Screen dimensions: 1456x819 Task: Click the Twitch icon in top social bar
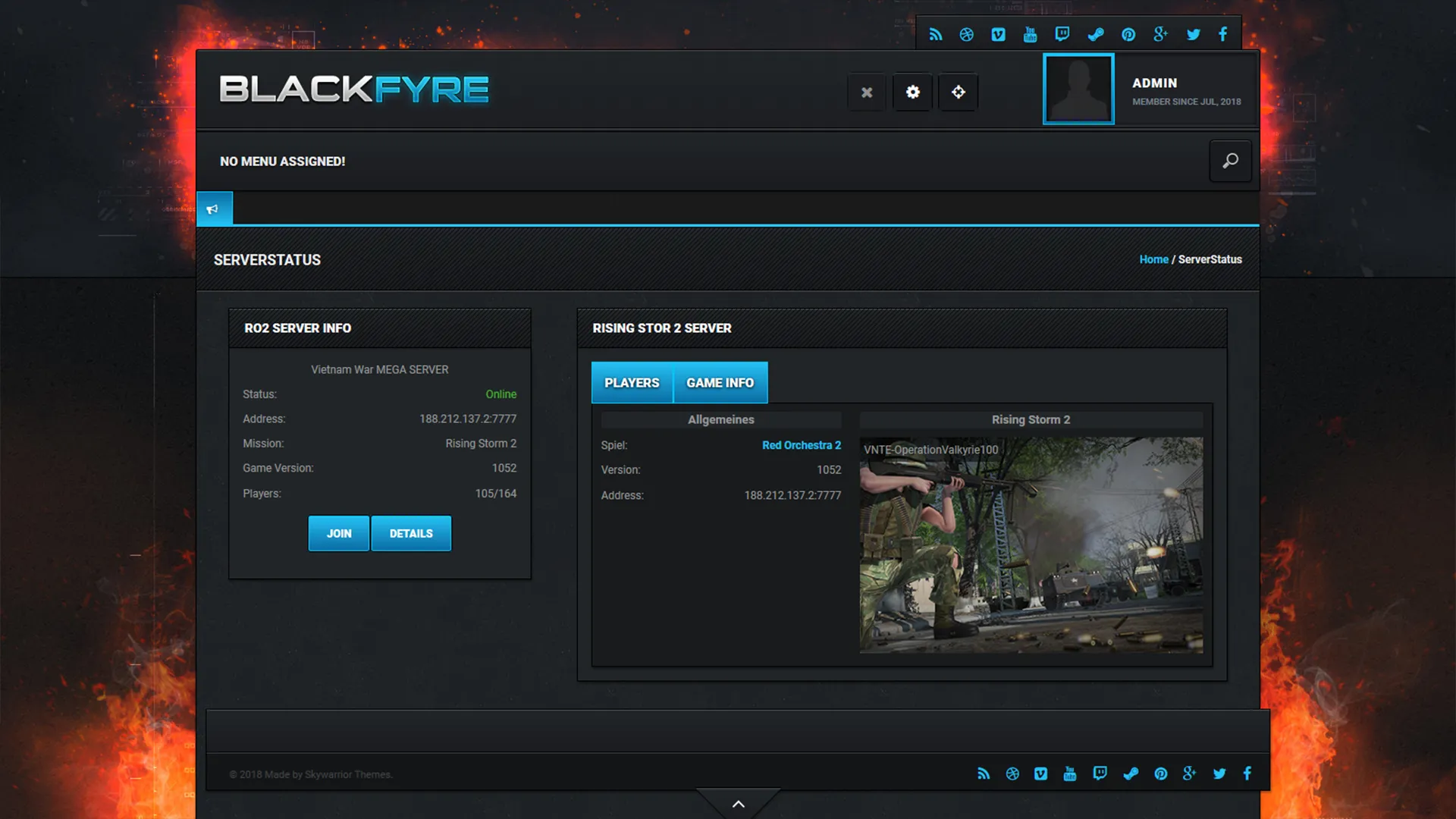click(1062, 34)
